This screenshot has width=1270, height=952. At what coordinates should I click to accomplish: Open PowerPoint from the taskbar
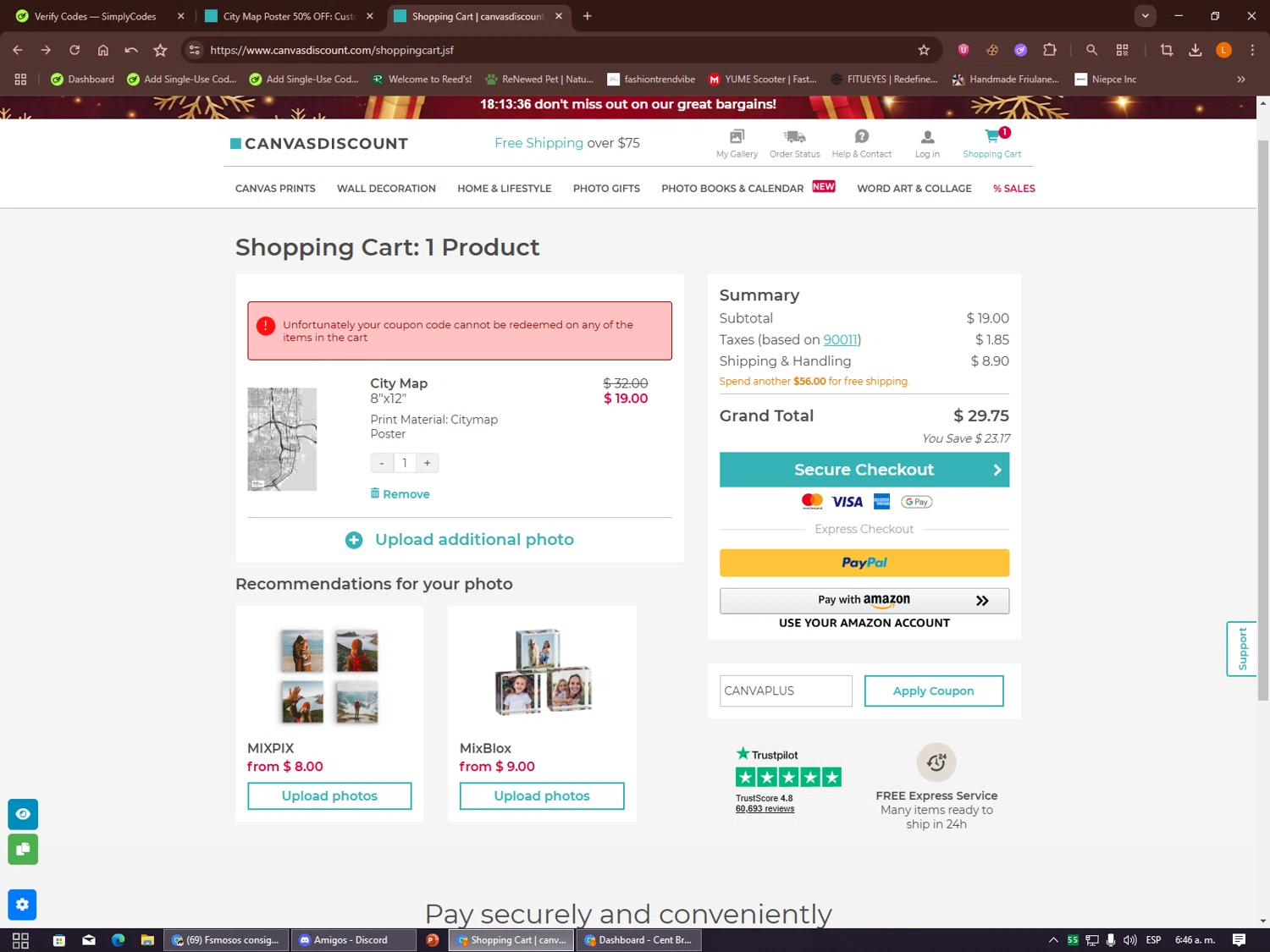433,940
